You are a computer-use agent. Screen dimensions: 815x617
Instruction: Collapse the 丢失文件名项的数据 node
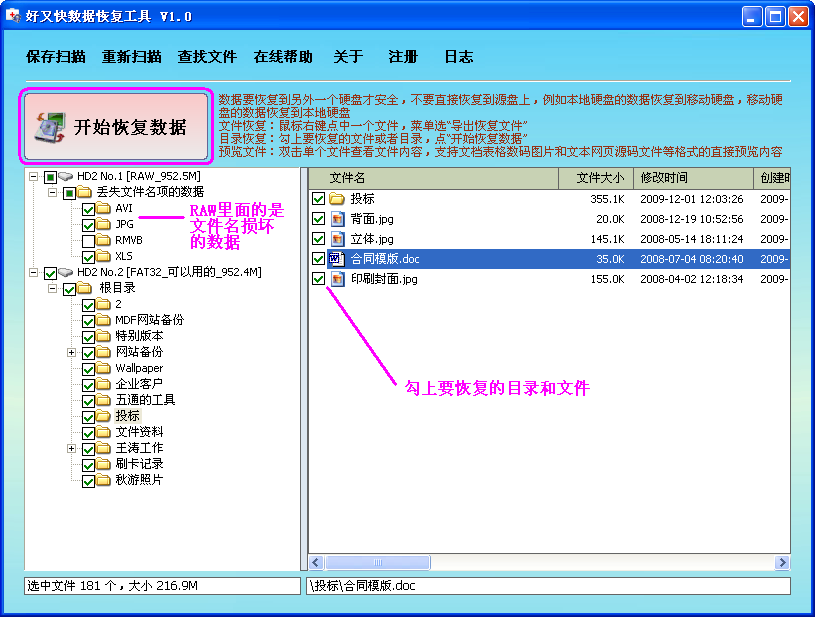point(52,193)
